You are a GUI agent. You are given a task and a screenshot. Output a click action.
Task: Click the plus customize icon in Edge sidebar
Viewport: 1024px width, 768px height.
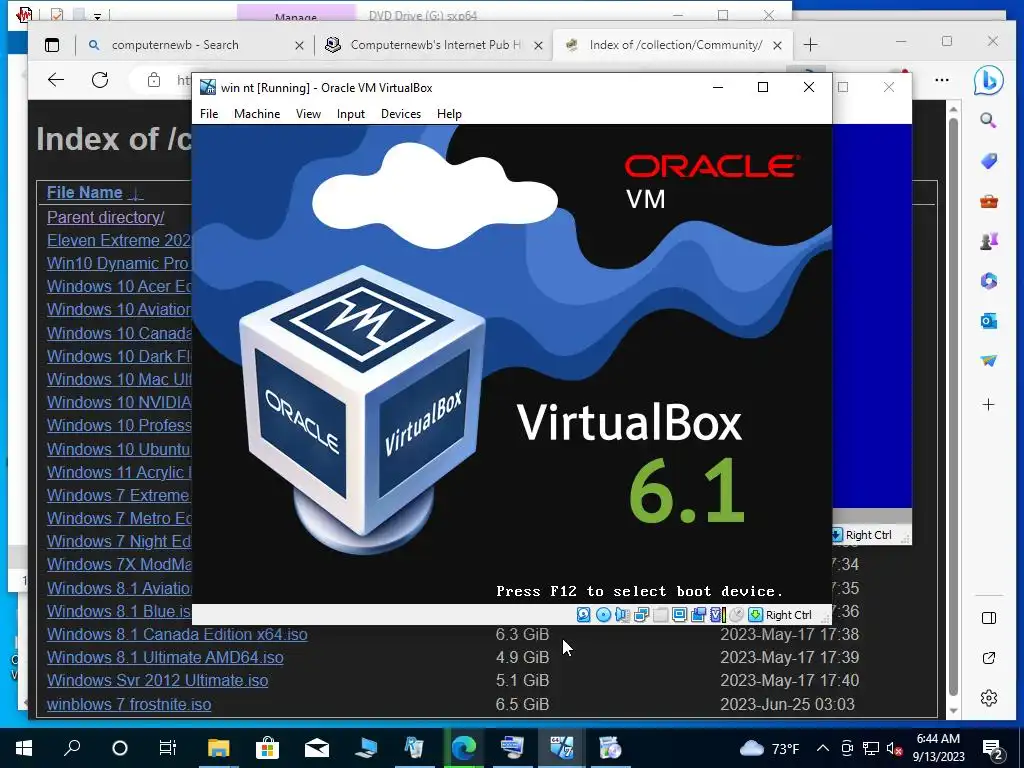[x=989, y=405]
